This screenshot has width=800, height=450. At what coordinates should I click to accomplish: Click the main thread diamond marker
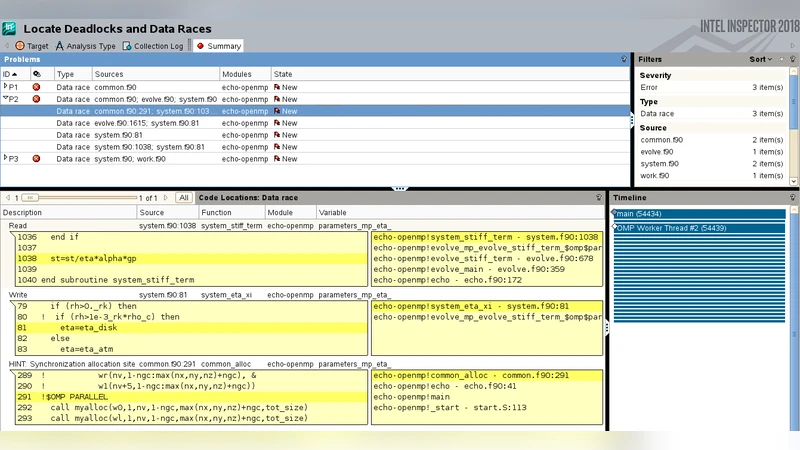[x=614, y=213]
